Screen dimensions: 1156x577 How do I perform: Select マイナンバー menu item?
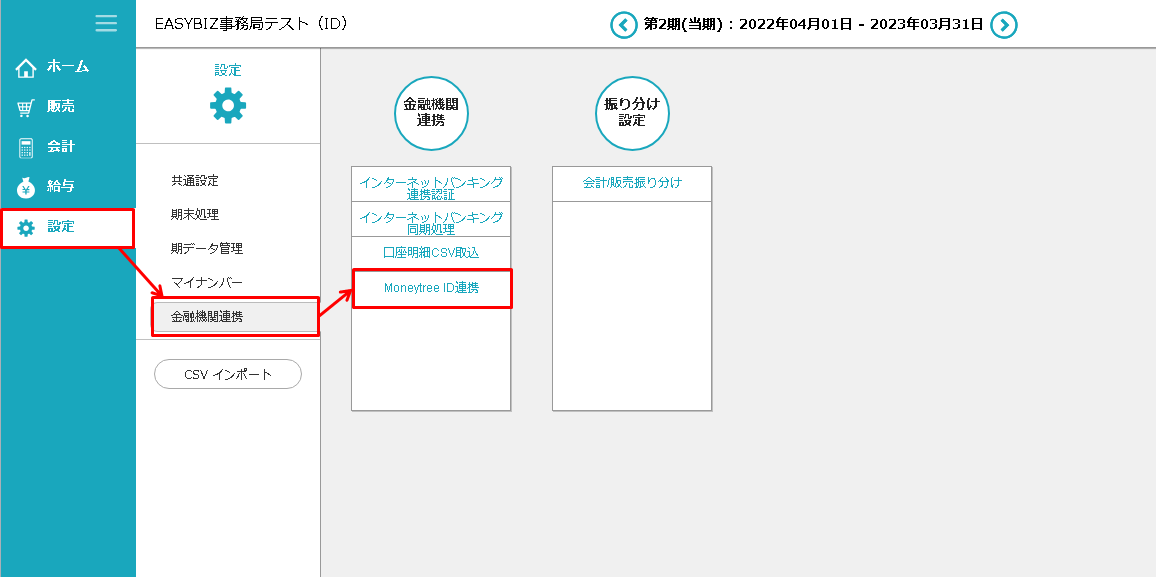[207, 283]
